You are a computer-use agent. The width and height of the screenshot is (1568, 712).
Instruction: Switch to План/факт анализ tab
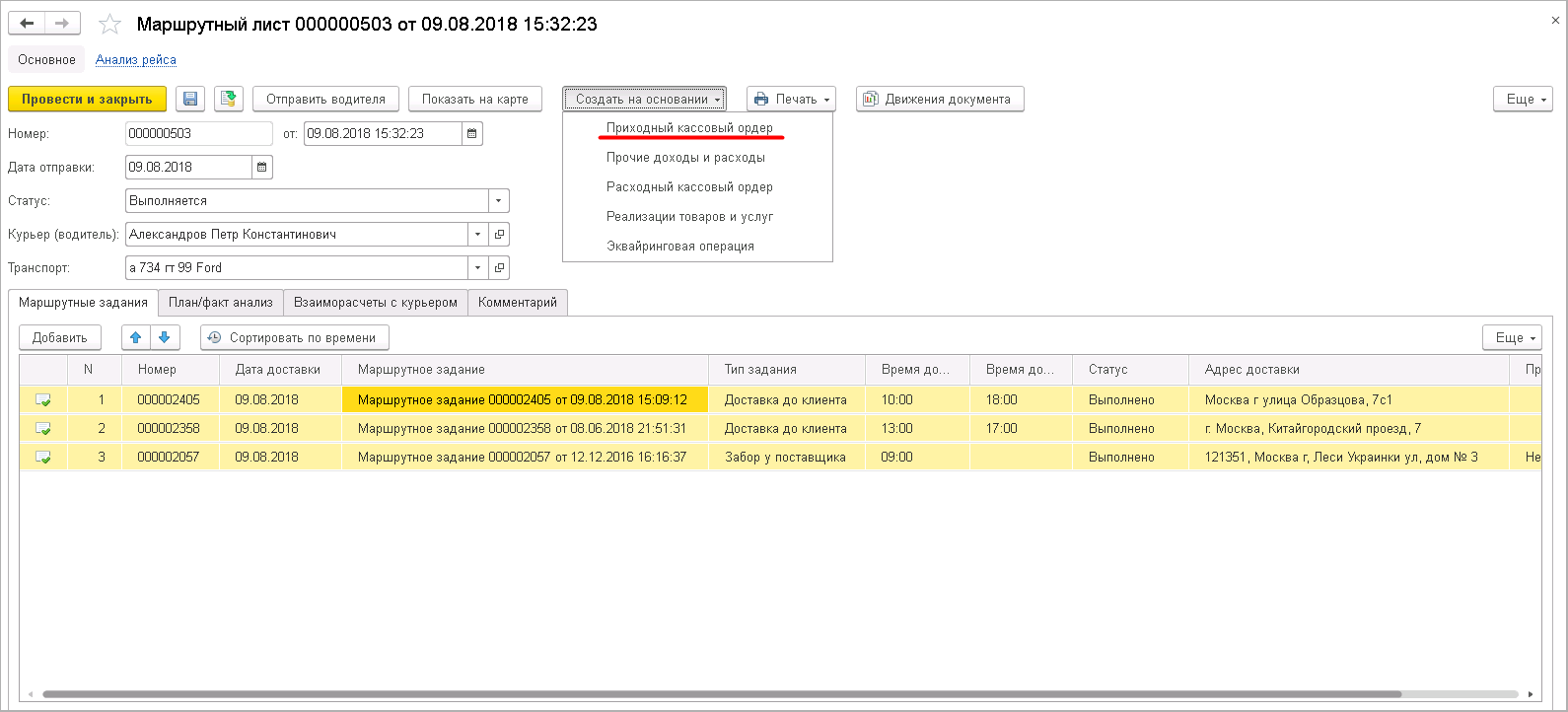[221, 303]
